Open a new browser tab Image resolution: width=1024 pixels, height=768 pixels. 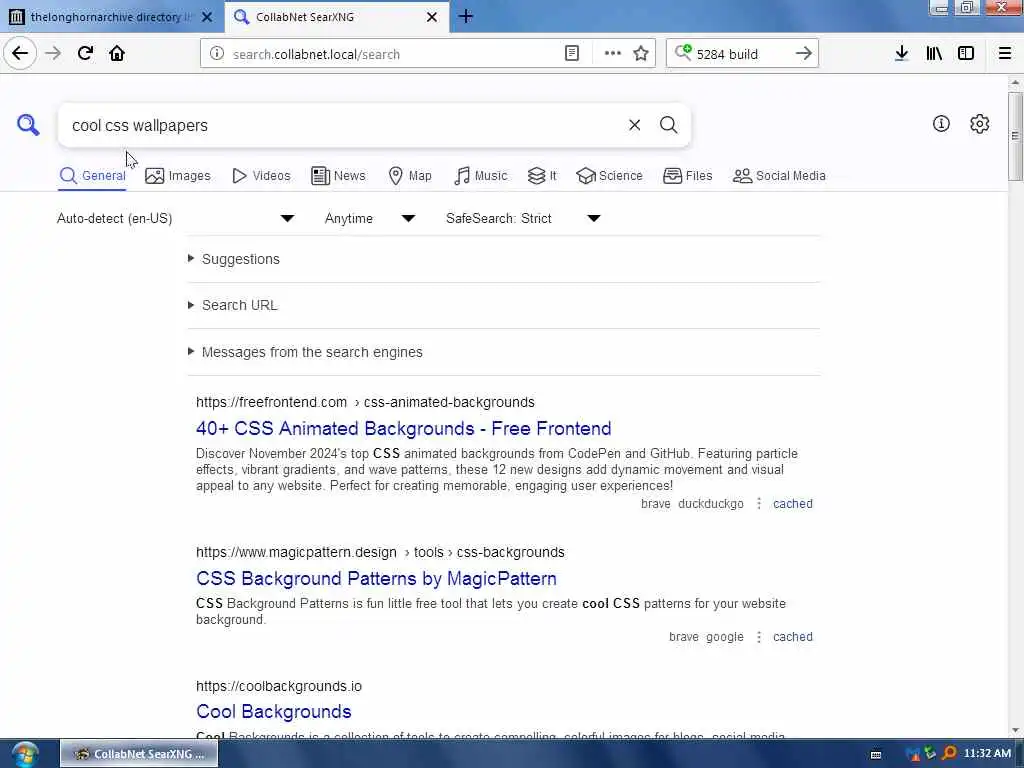[466, 16]
